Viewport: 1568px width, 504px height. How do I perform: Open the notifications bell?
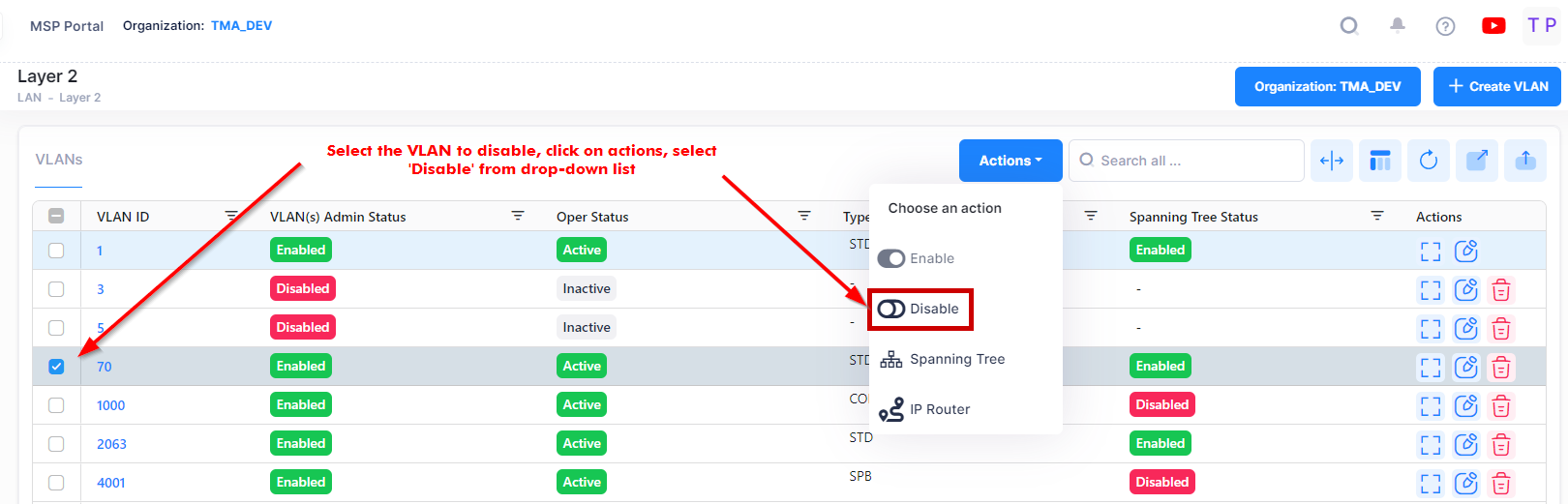[1397, 26]
